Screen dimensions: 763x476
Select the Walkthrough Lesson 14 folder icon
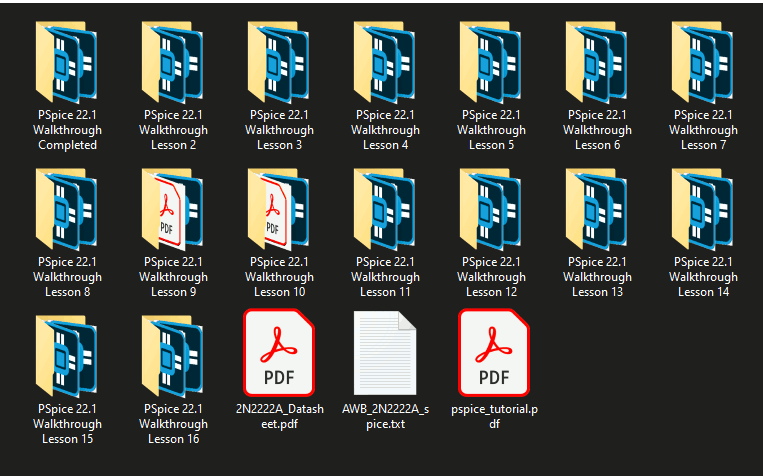[x=703, y=209]
